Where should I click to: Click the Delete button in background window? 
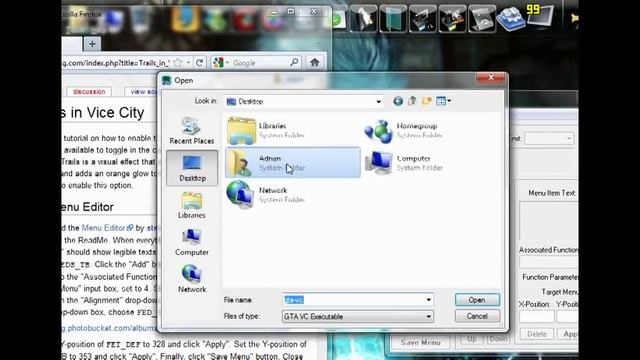537,334
